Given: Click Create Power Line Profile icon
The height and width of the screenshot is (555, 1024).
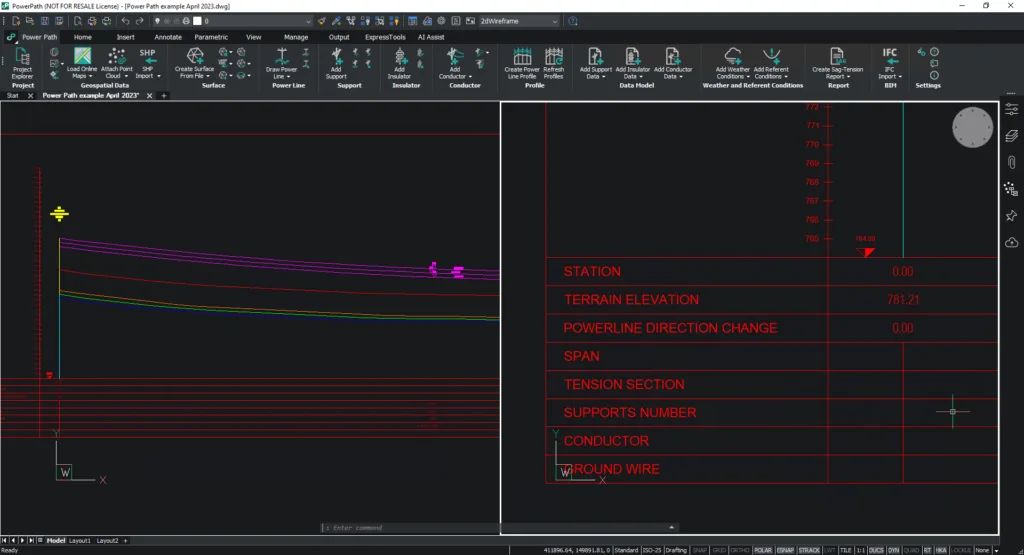Looking at the screenshot, I should (522, 56).
